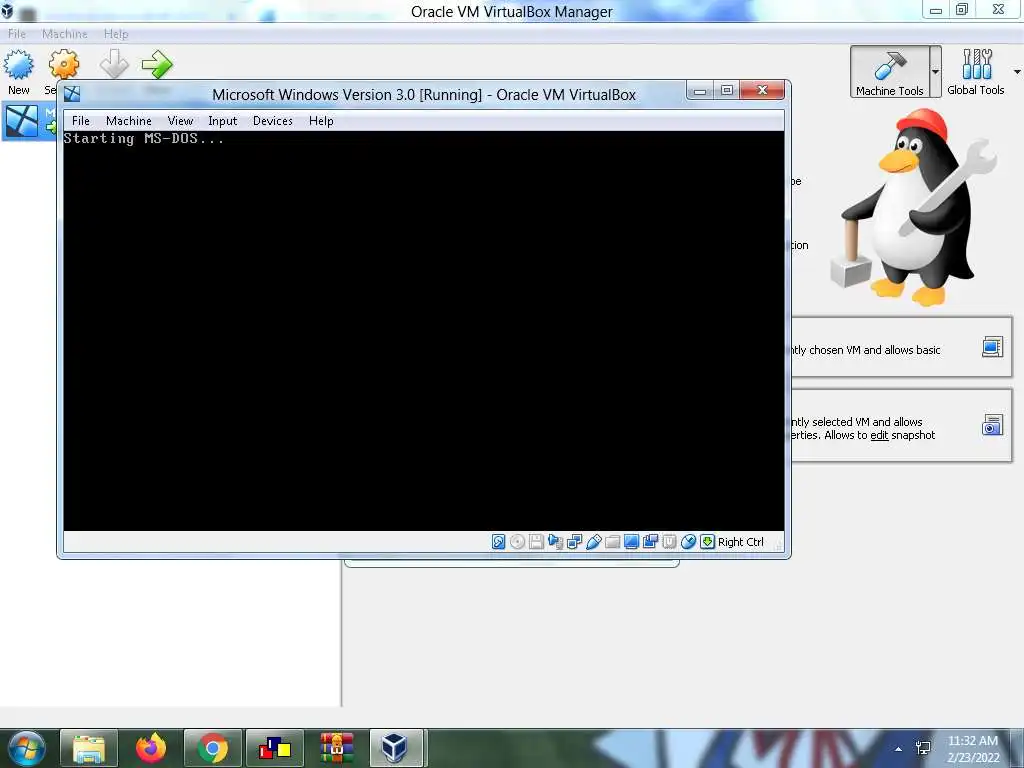The height and width of the screenshot is (768, 1024).
Task: Click the hard disk activity status icon
Action: click(498, 541)
